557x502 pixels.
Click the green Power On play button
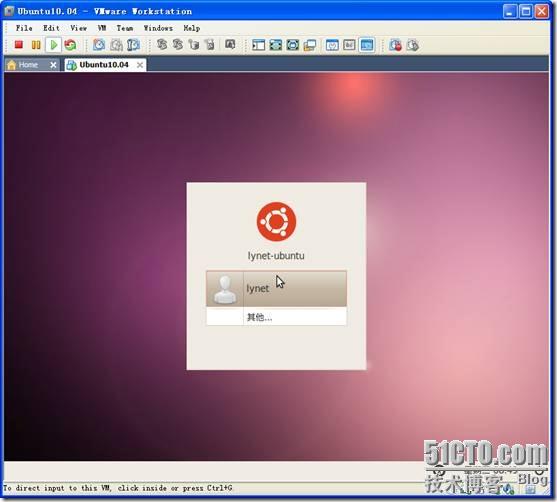pyautogui.click(x=54, y=45)
